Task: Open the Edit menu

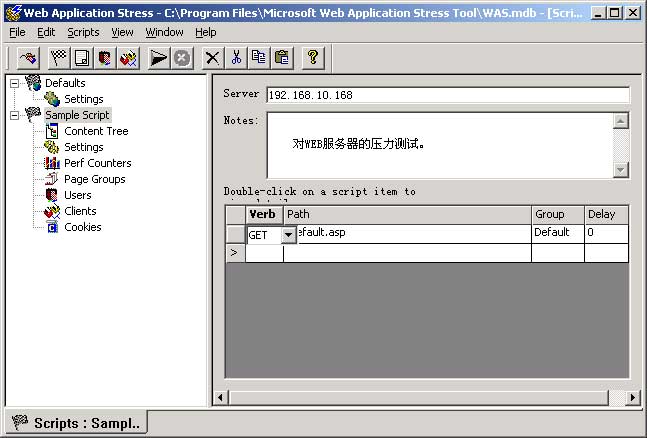Action: pyautogui.click(x=46, y=32)
